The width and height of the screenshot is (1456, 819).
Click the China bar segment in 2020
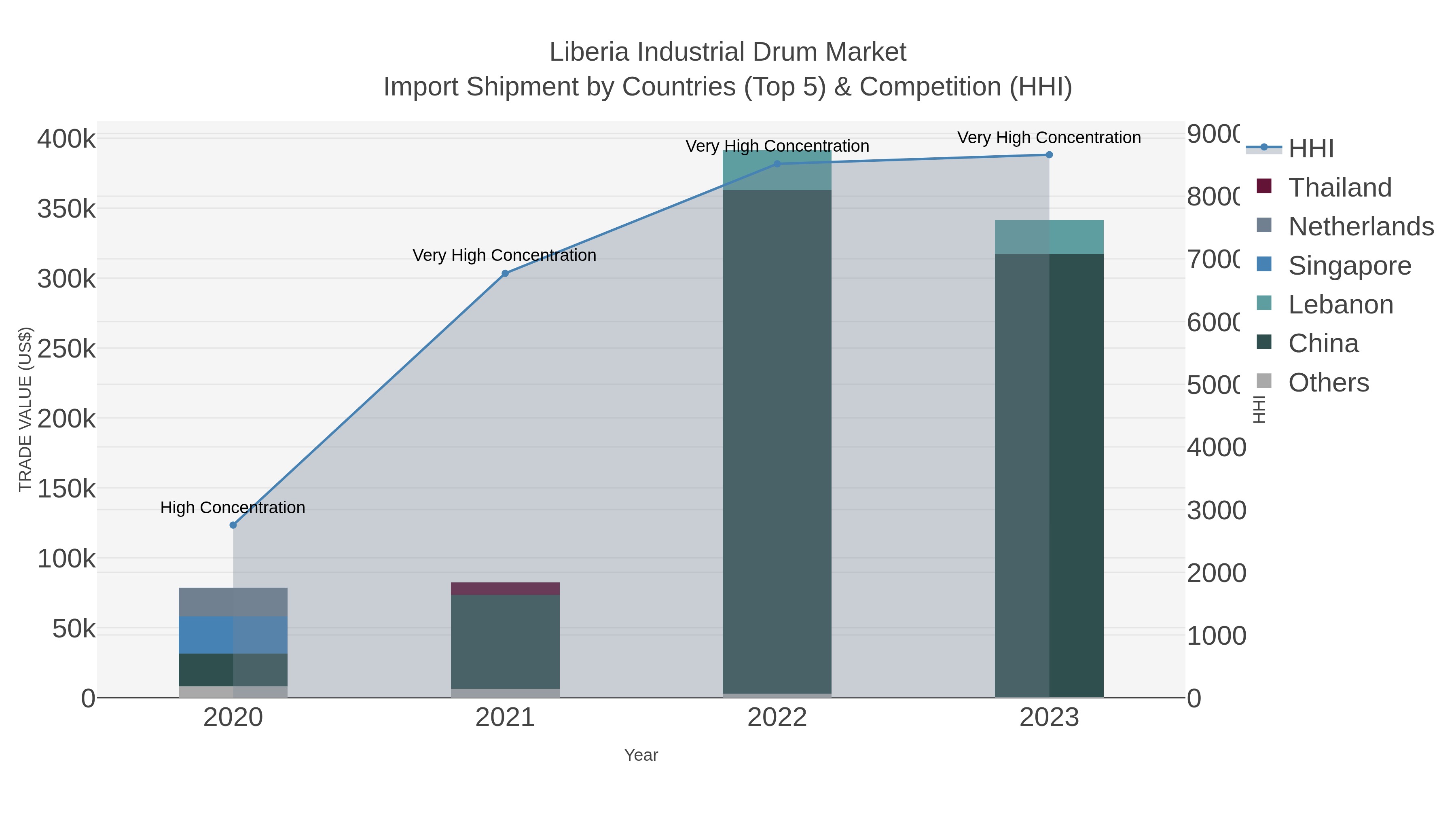coord(233,670)
